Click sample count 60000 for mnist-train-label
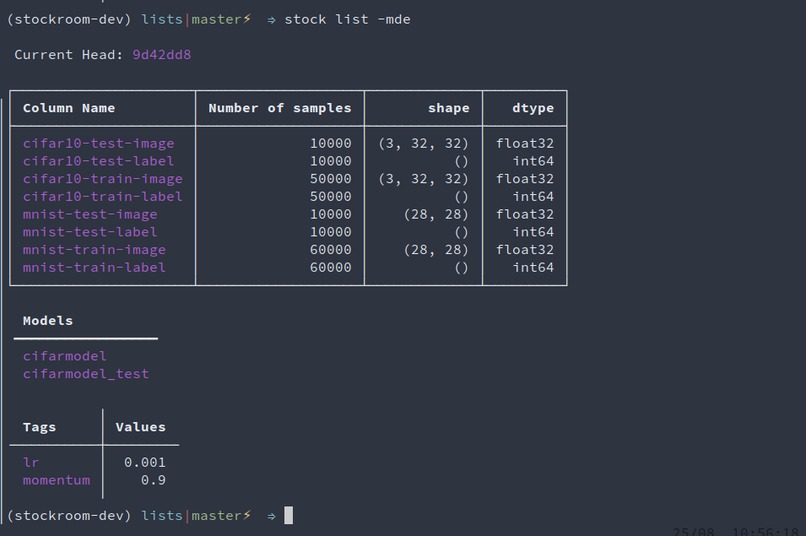806x536 pixels. click(x=331, y=267)
